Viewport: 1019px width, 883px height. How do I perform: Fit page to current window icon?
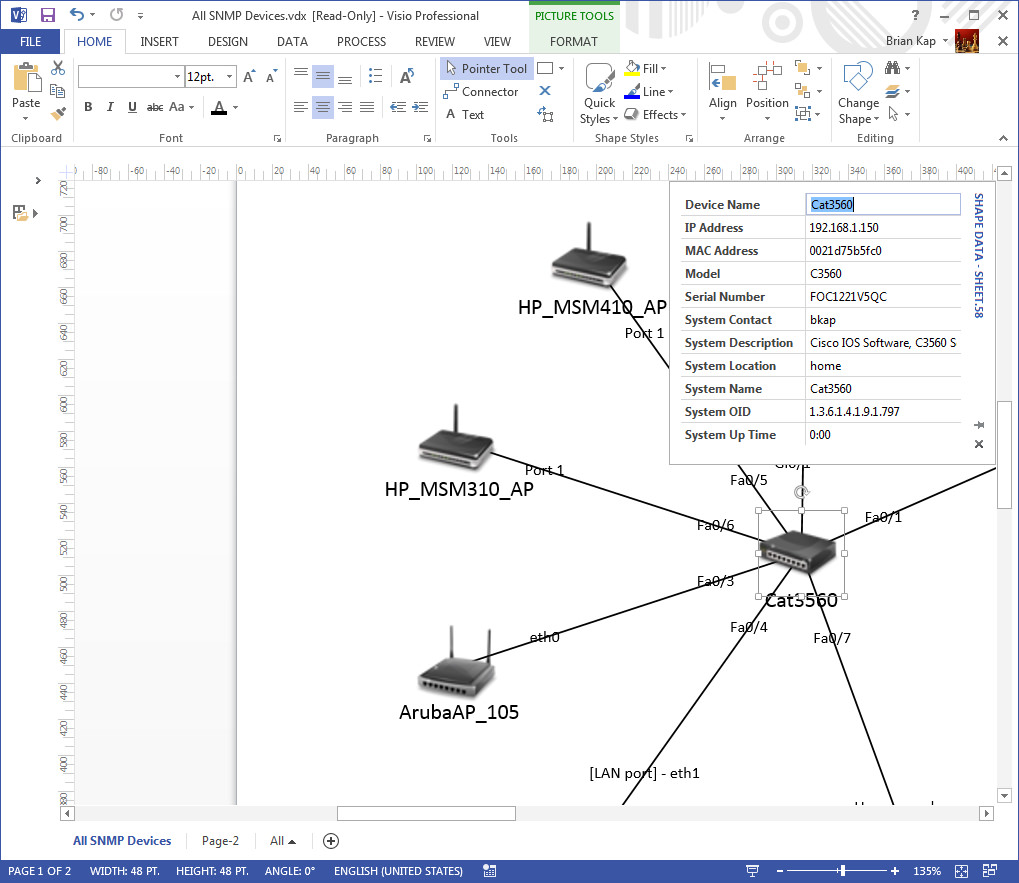(x=961, y=871)
